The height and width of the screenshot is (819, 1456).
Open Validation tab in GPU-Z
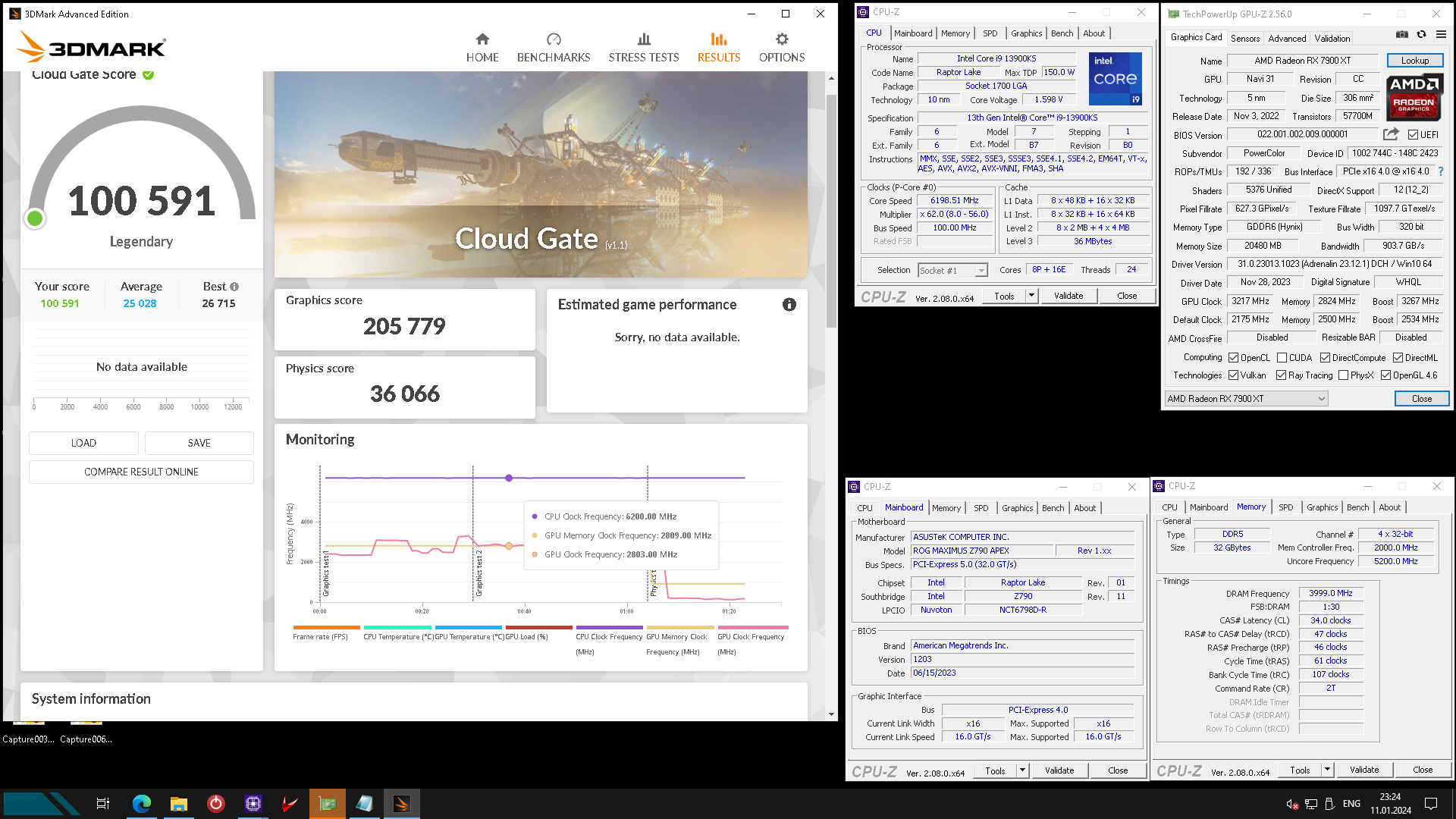pos(1332,38)
